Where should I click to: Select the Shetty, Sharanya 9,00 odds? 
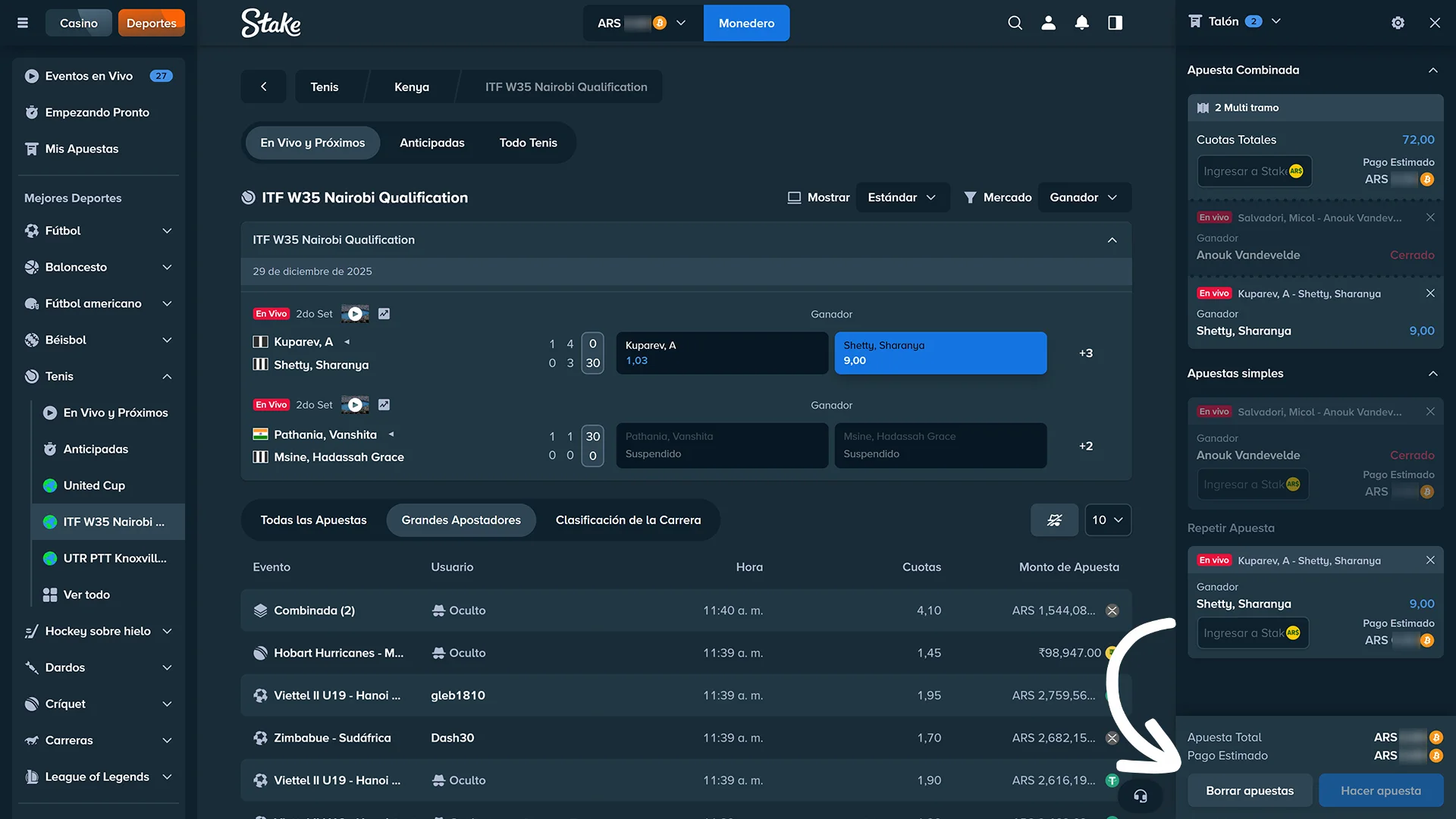coord(940,353)
